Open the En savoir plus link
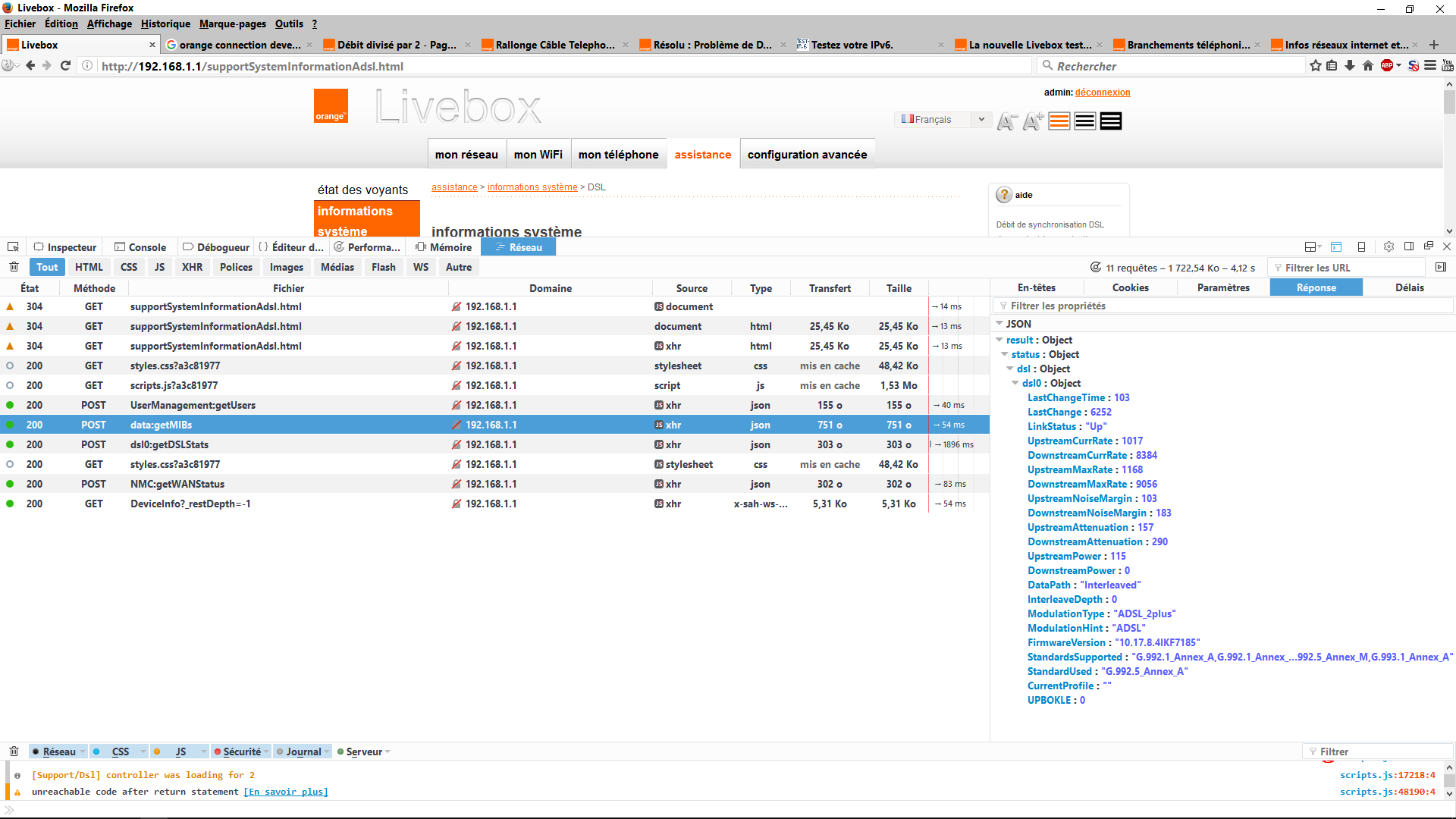This screenshot has width=1456, height=819. tap(286, 792)
